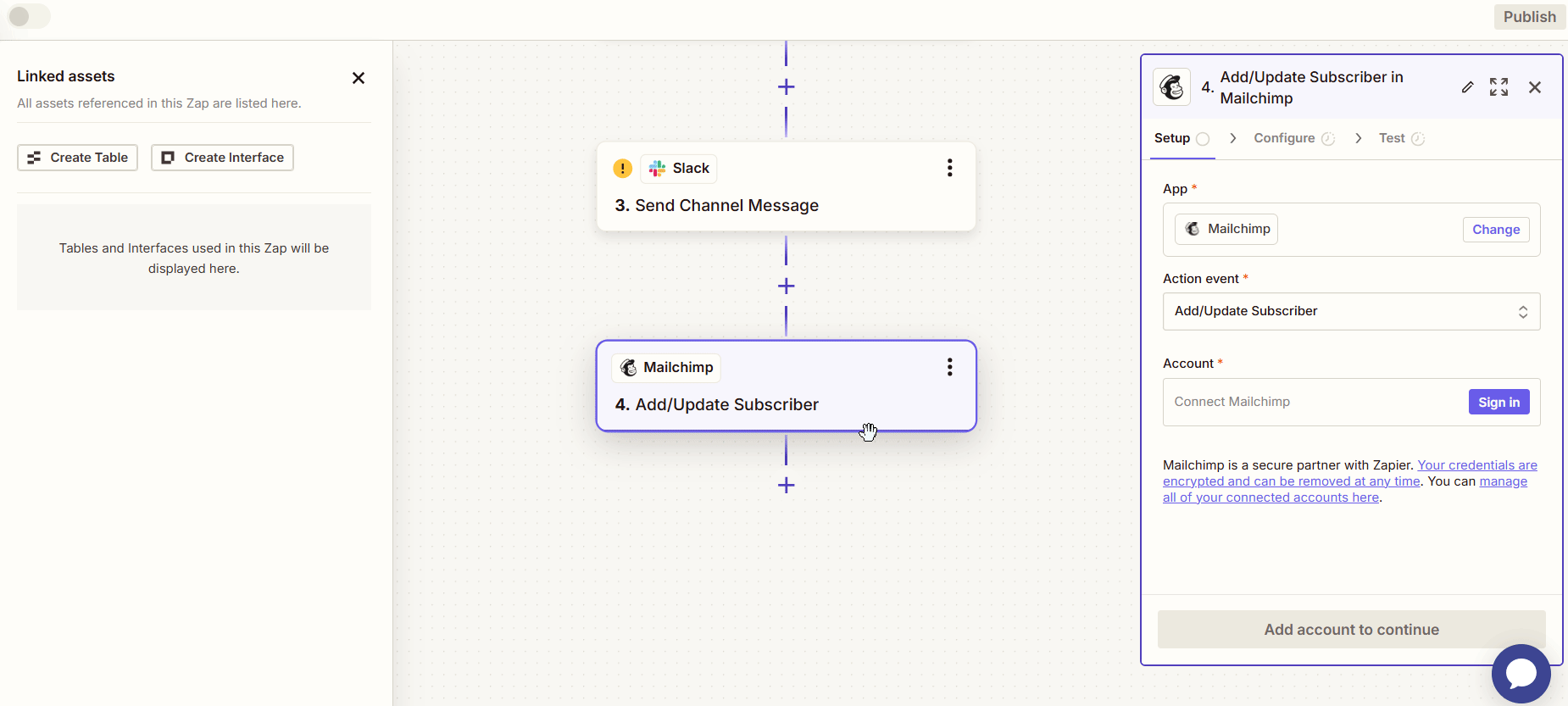Click the pencil rename icon in step panel
The height and width of the screenshot is (706, 1568).
pos(1467,87)
